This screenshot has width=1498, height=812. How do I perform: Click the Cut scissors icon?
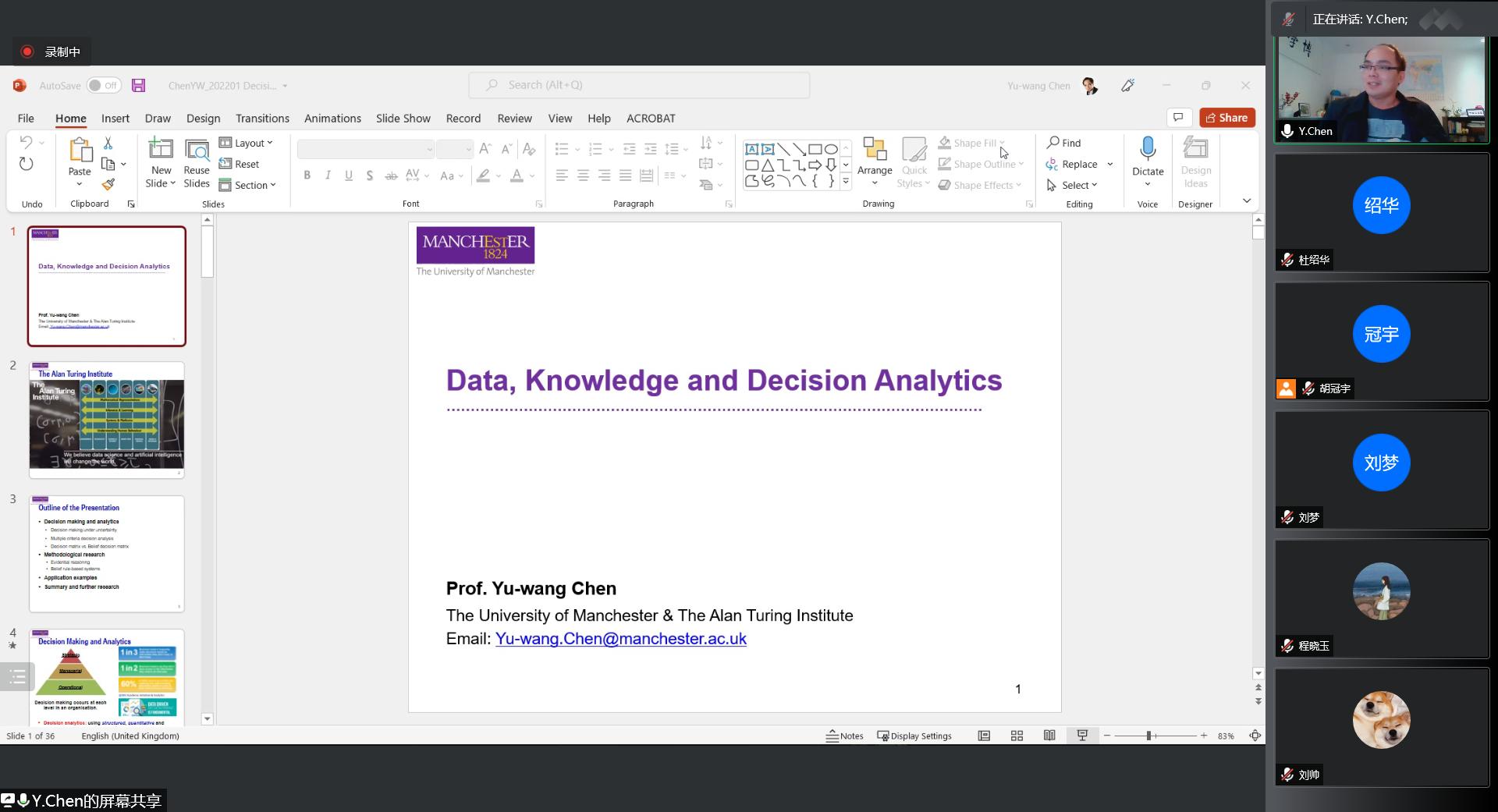click(x=108, y=143)
